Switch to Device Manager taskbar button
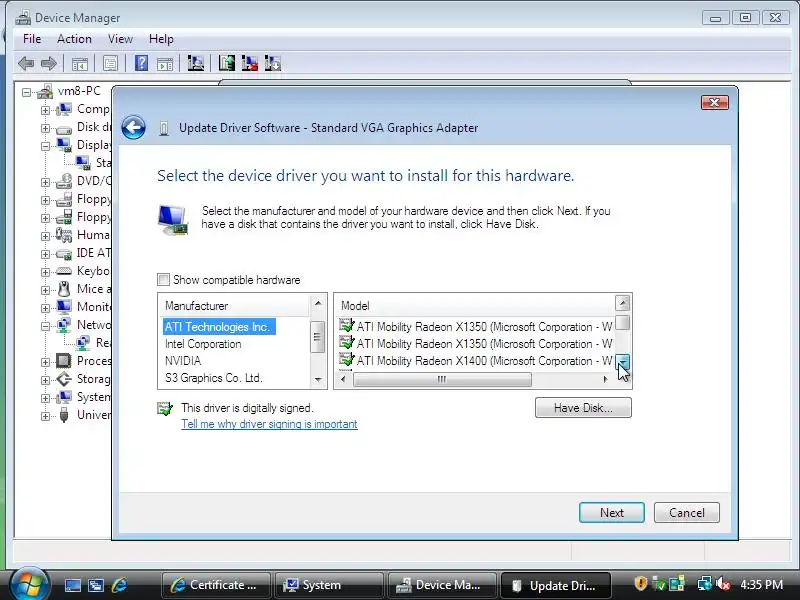 [442, 585]
